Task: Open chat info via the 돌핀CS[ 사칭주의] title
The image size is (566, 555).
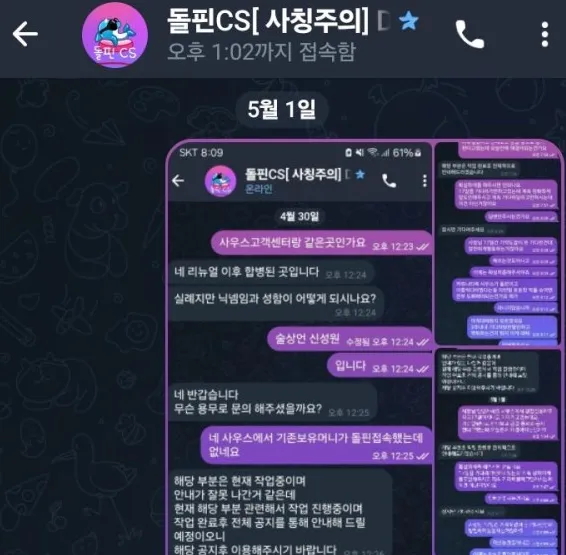Action: 267,21
